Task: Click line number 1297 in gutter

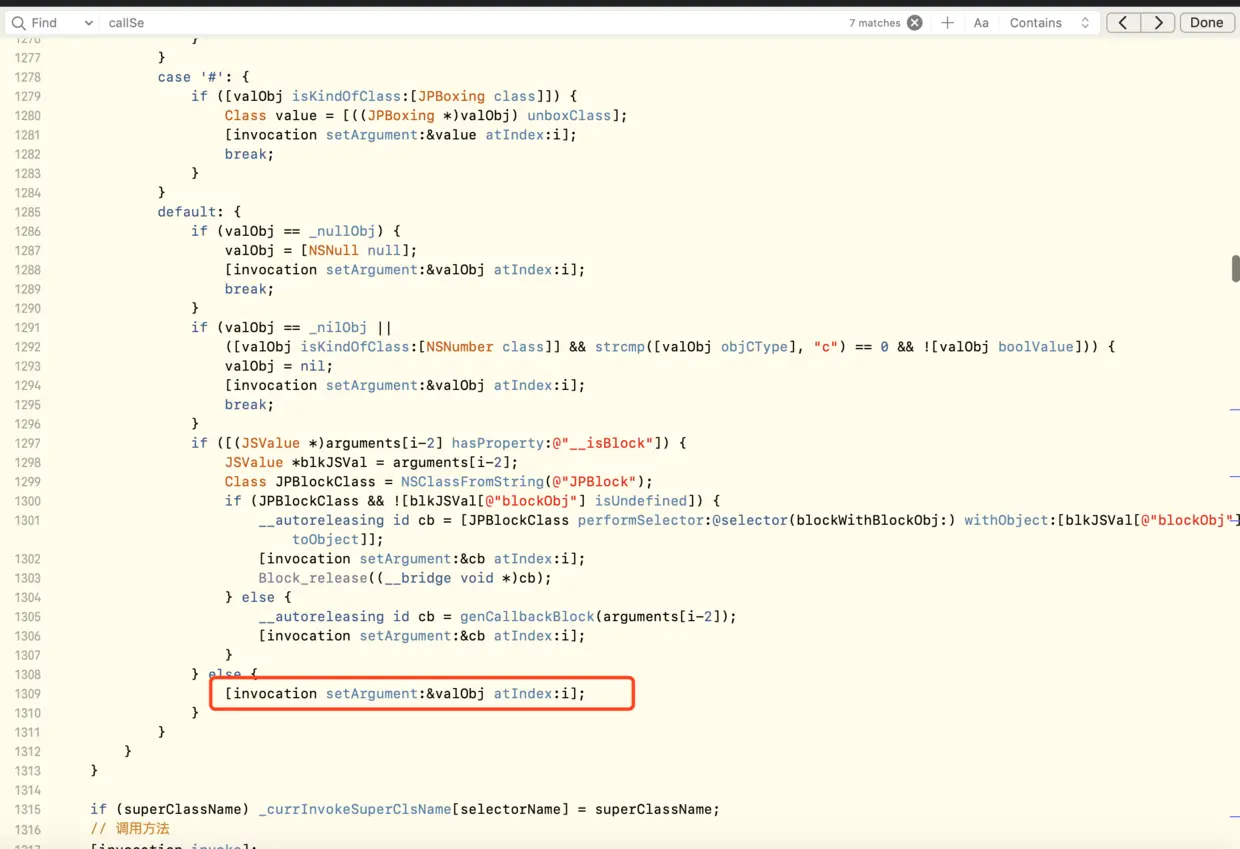Action: [x=28, y=443]
